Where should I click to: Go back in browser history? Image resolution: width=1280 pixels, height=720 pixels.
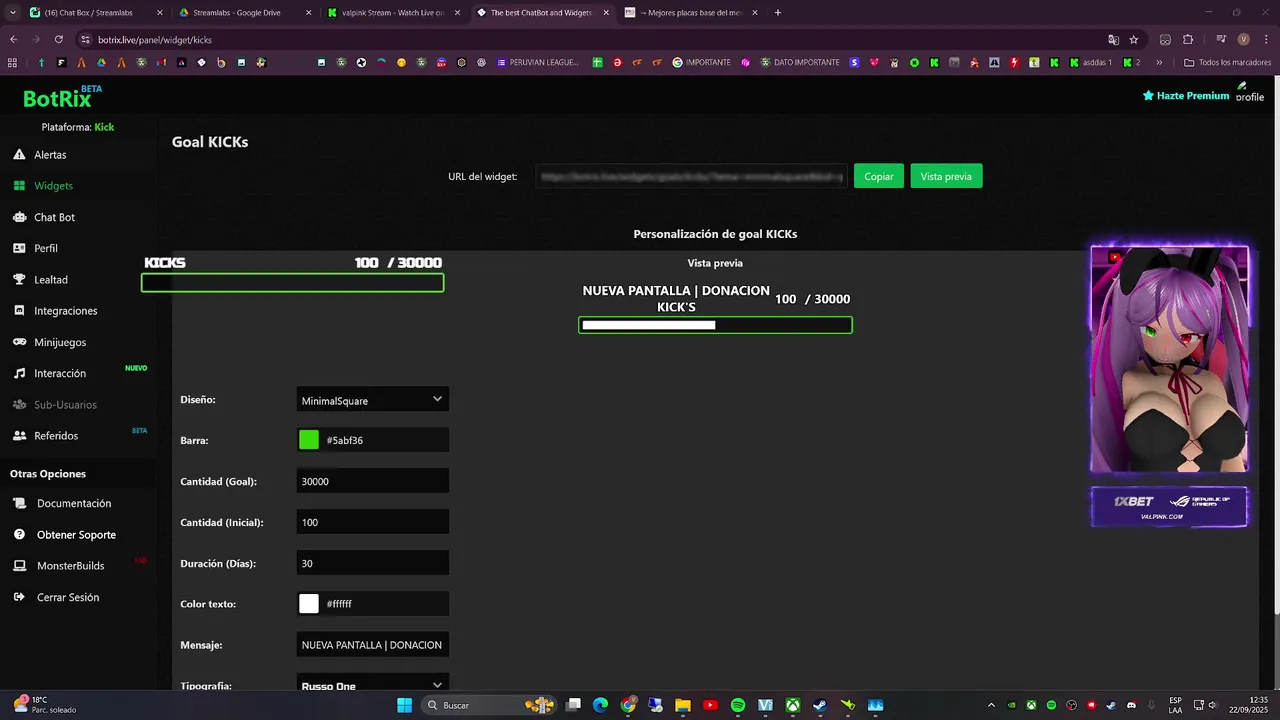13,40
